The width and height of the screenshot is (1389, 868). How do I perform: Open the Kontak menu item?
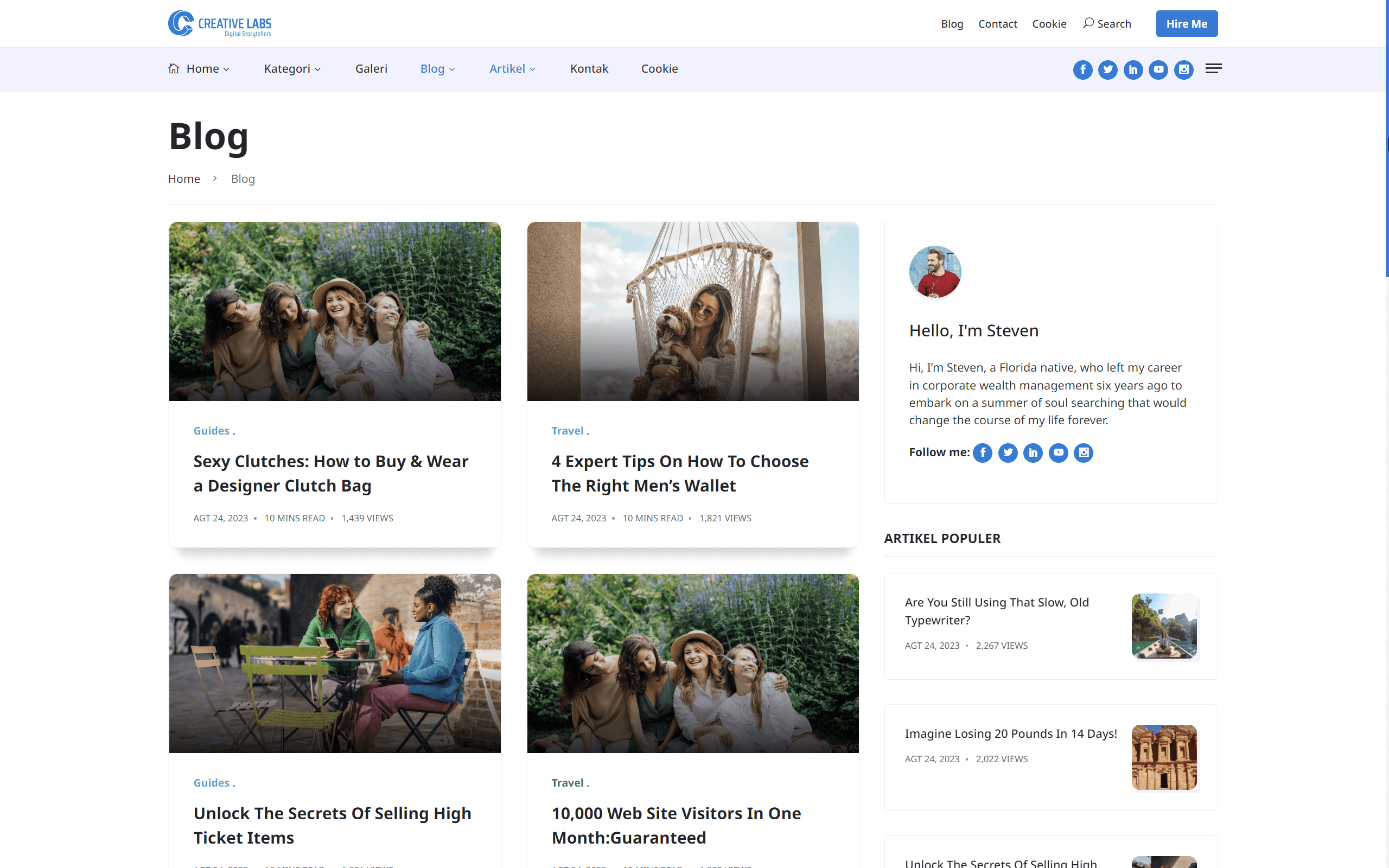coord(589,69)
